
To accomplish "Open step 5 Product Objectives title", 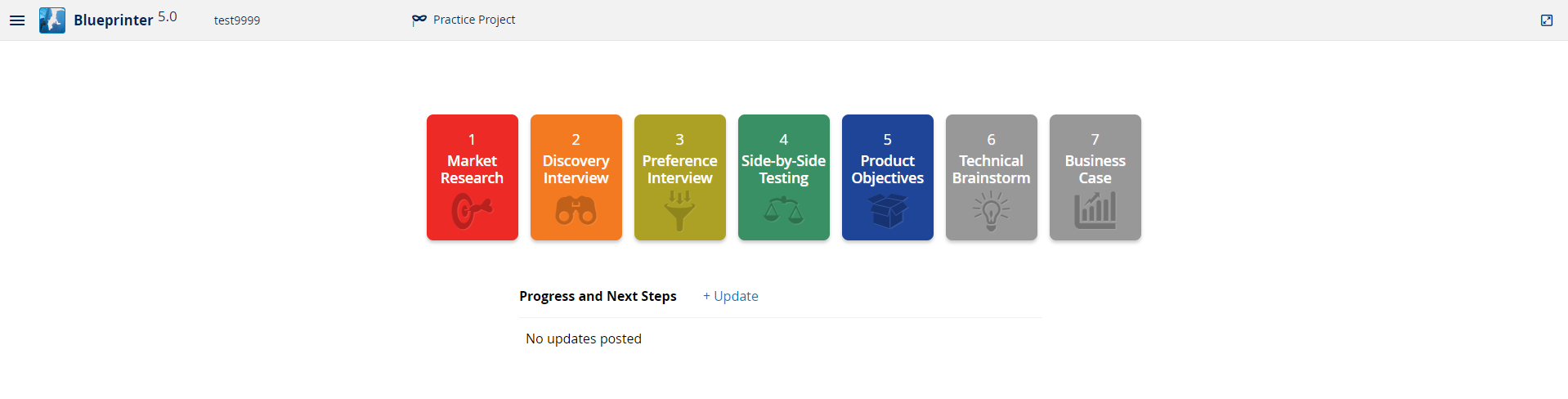I will tap(888, 169).
